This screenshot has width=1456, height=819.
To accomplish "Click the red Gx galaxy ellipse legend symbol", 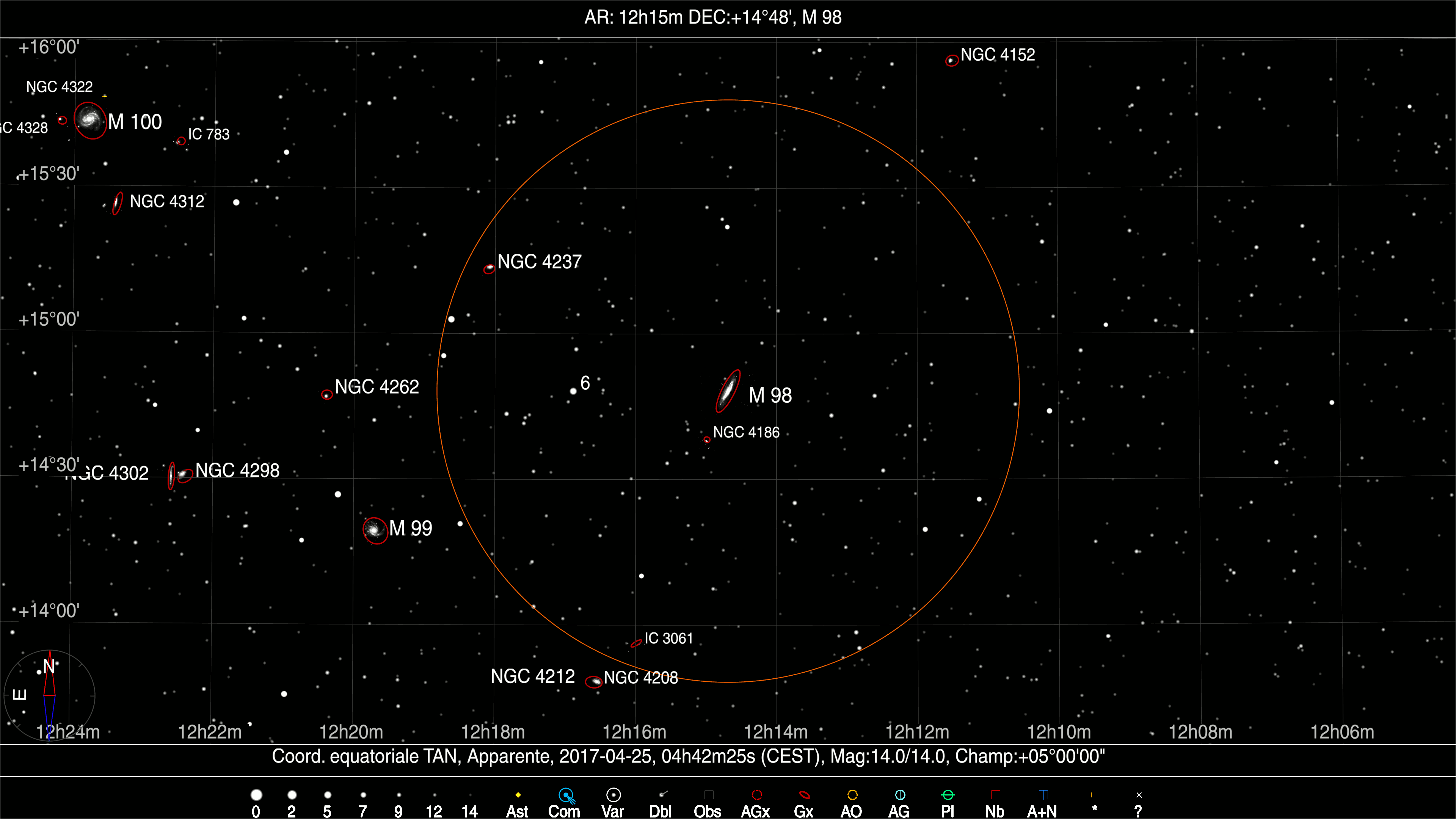I will (804, 795).
